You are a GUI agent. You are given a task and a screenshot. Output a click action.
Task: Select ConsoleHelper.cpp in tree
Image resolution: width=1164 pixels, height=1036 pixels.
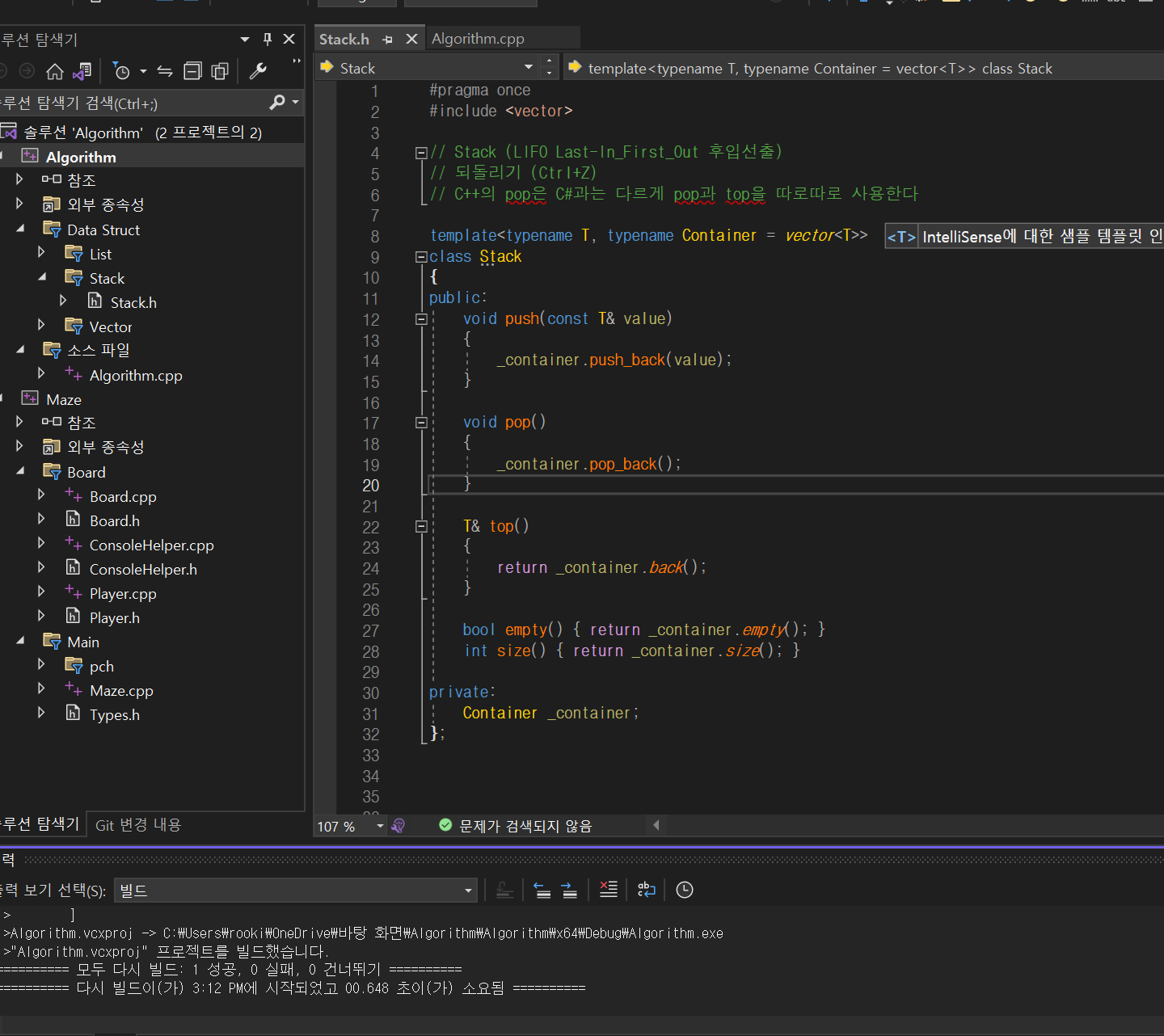(x=151, y=545)
